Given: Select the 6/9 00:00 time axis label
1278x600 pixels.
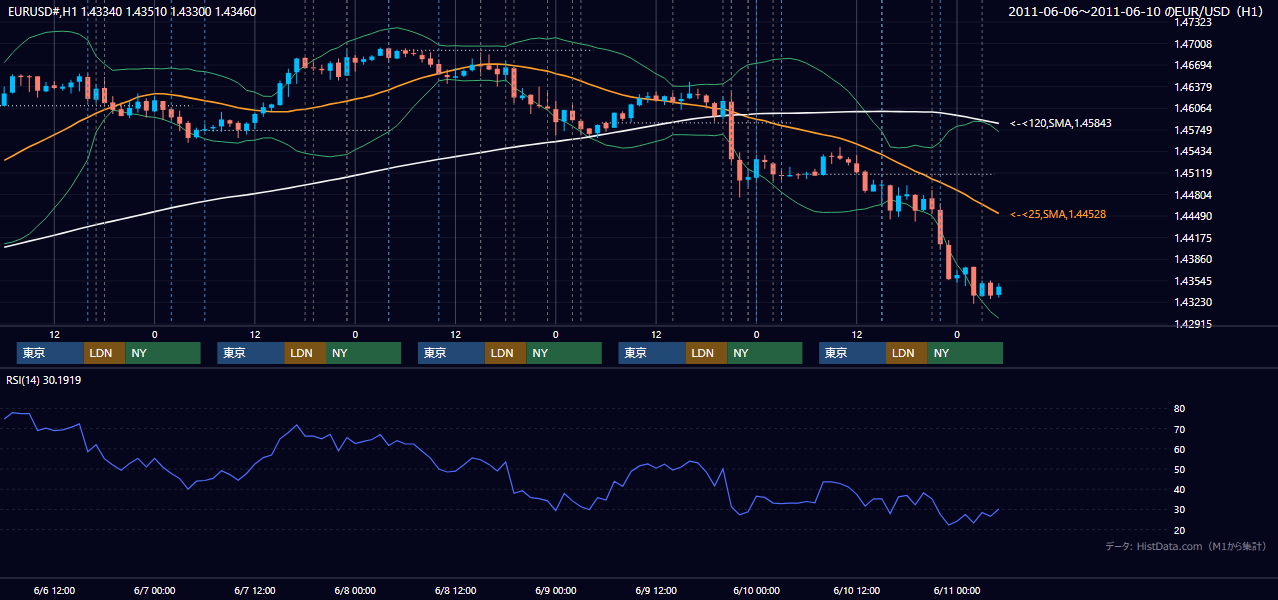Looking at the screenshot, I should tap(555, 590).
